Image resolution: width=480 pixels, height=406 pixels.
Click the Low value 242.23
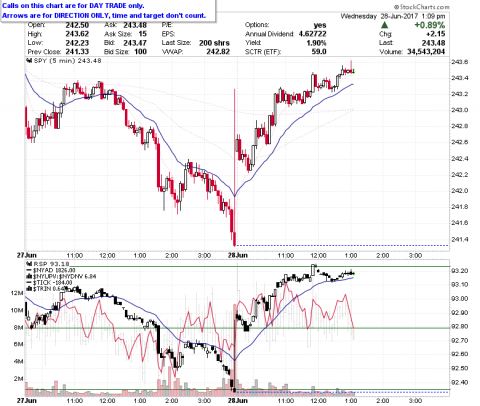click(77, 43)
